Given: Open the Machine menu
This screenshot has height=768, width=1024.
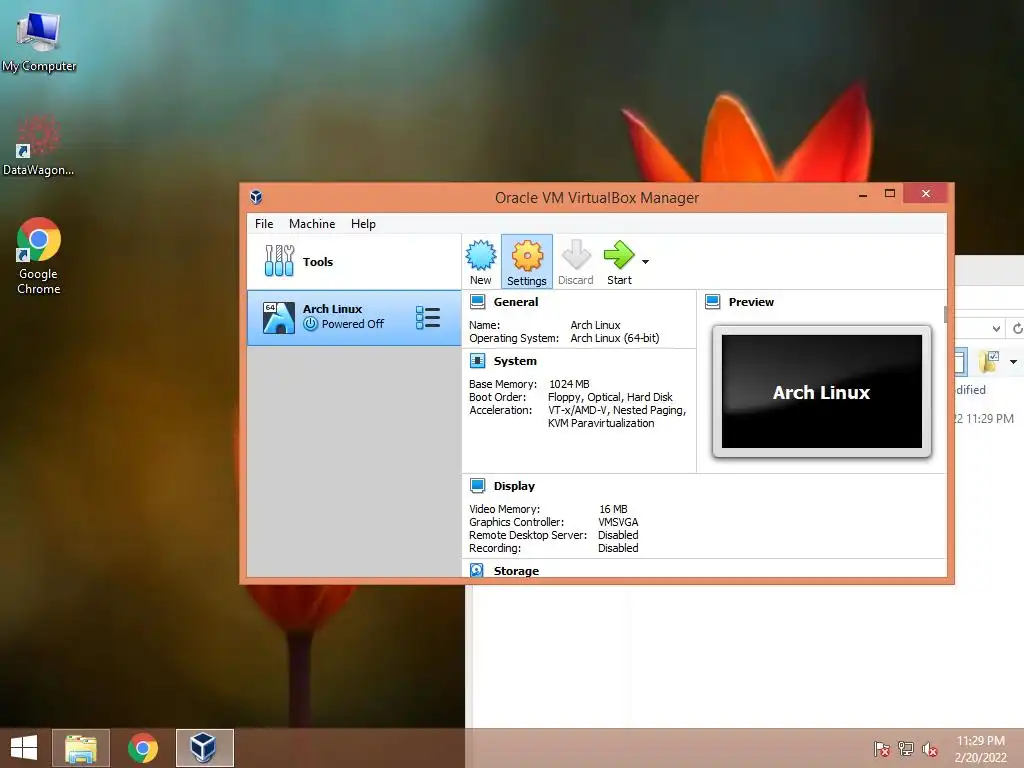Looking at the screenshot, I should pos(312,224).
